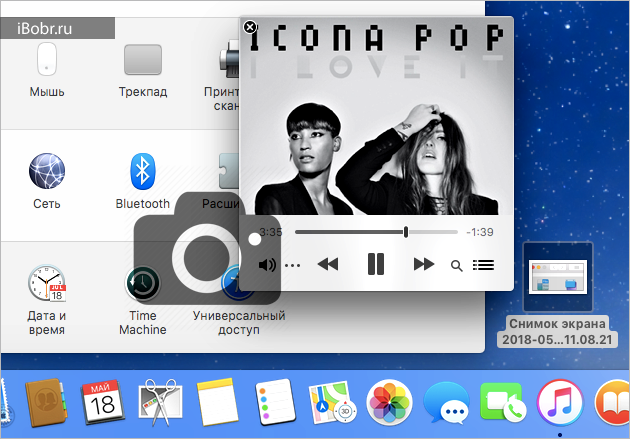Open iTunes from the Dock
The height and width of the screenshot is (439, 630).
click(560, 402)
